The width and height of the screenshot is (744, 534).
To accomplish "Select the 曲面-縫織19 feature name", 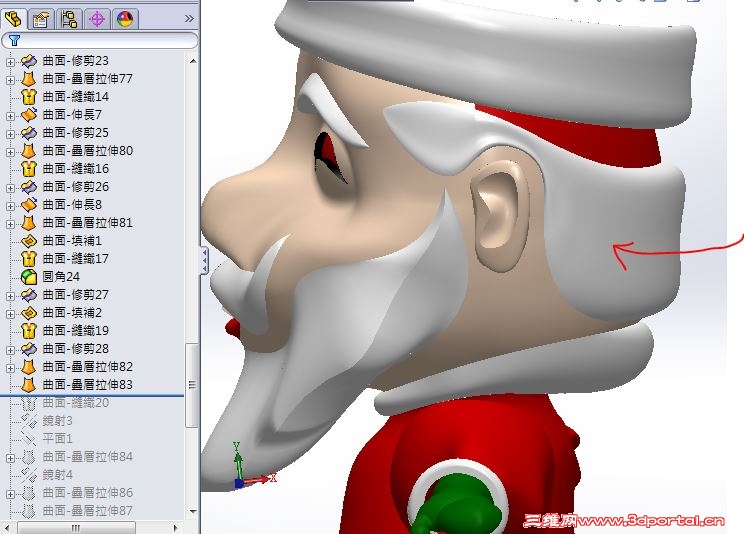I will [75, 331].
